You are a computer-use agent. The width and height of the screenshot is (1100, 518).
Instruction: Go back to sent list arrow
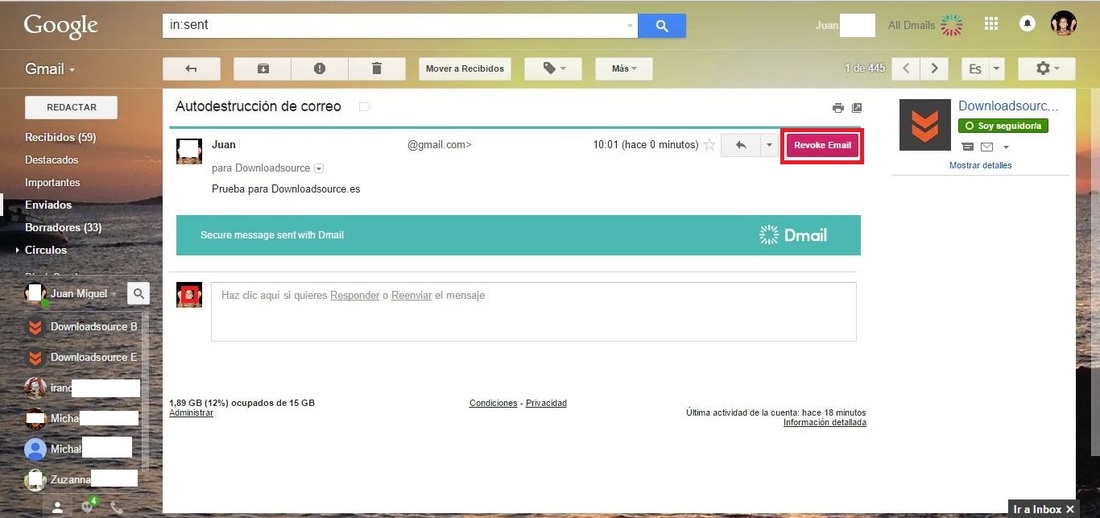coord(192,69)
